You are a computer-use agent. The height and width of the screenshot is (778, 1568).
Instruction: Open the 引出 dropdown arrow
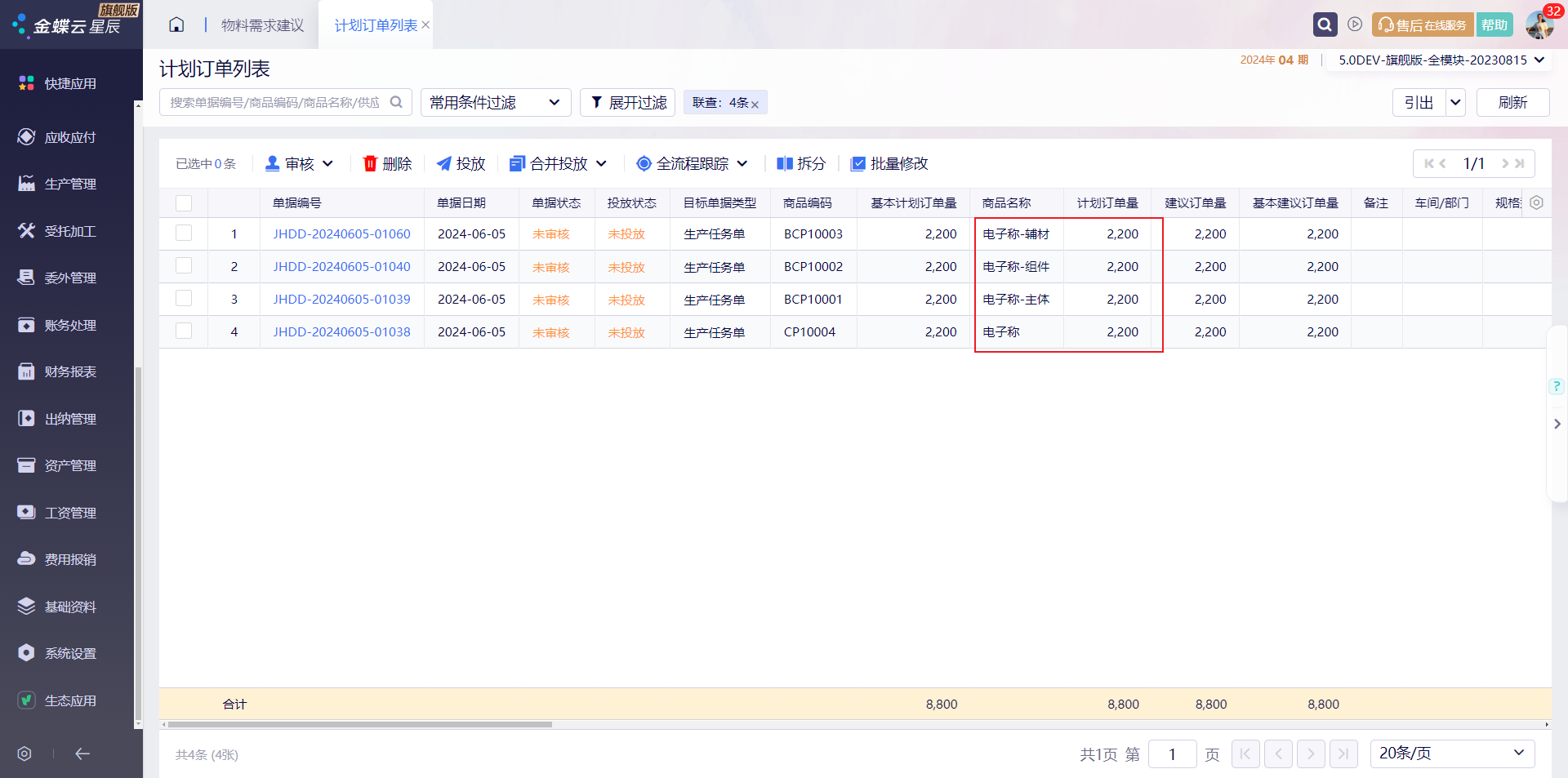1456,102
